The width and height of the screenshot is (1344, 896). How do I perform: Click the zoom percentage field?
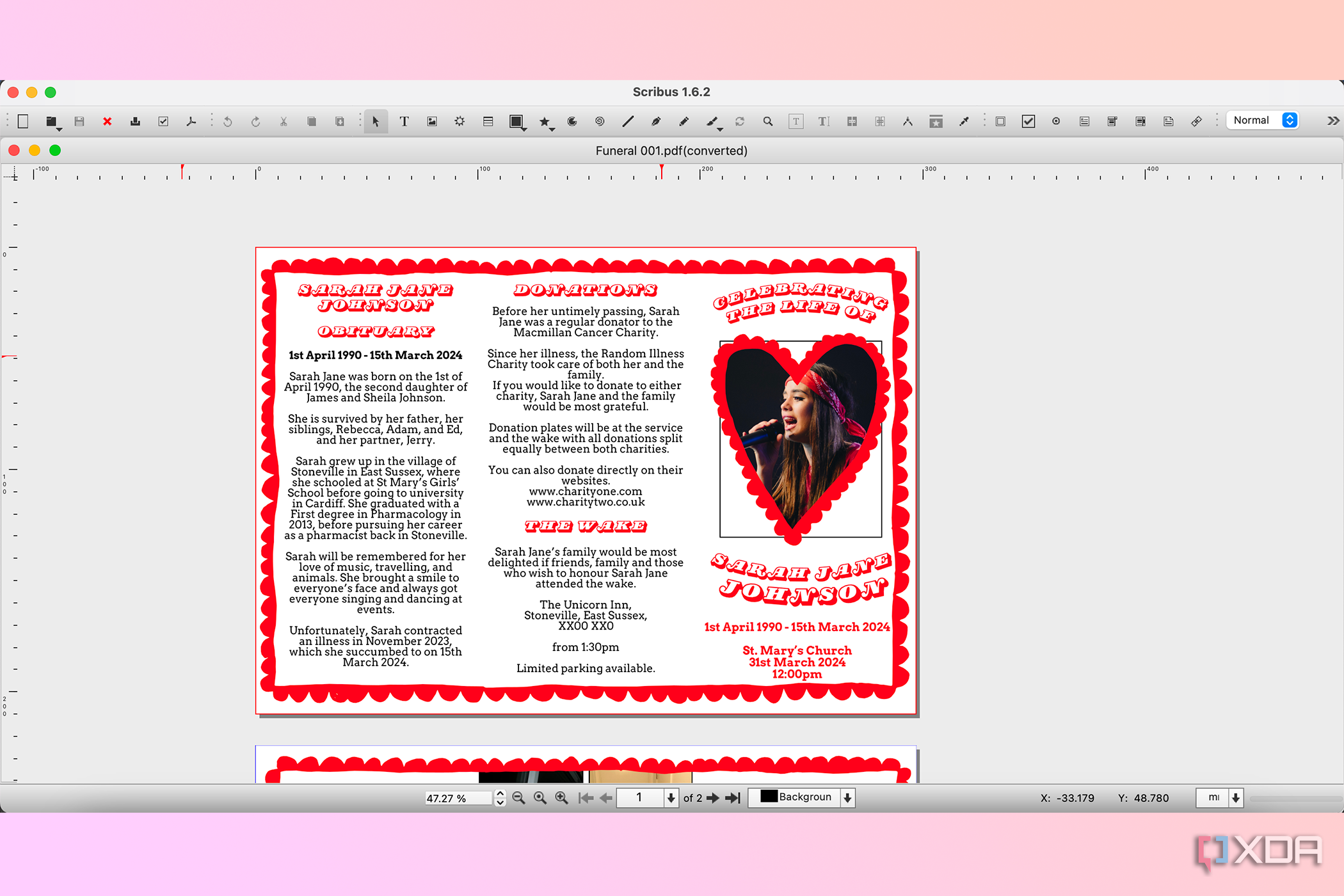pos(458,798)
